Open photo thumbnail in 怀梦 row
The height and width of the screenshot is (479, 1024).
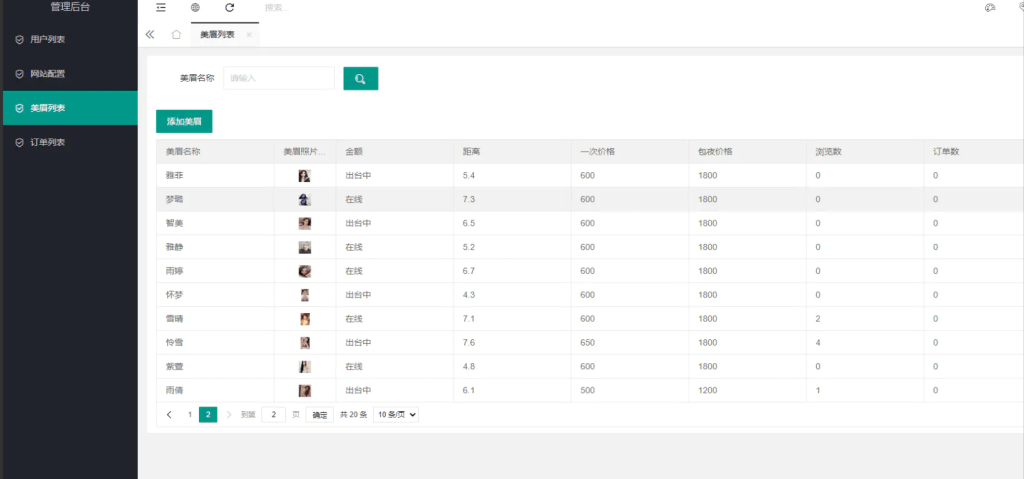pos(304,295)
